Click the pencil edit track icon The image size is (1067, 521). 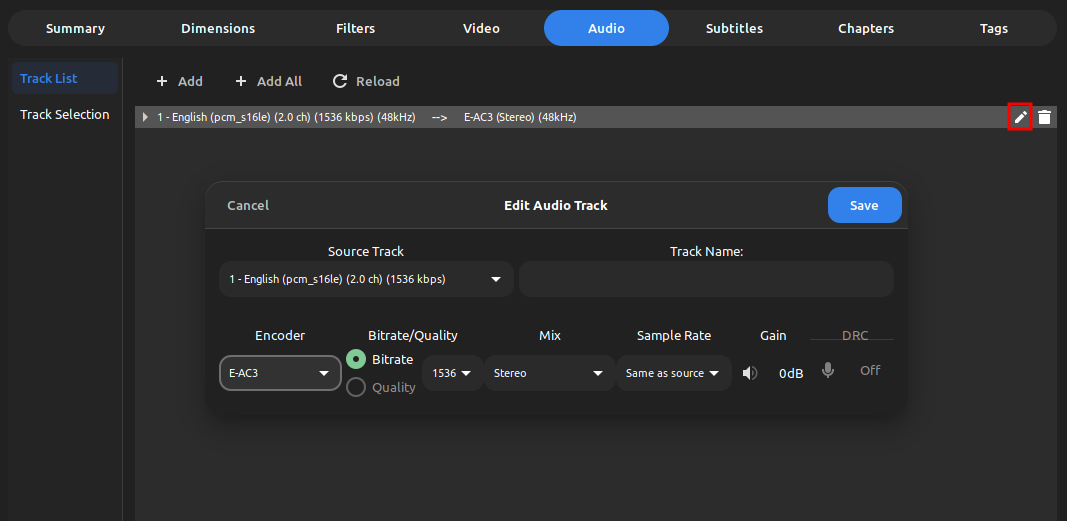pyautogui.click(x=1020, y=117)
